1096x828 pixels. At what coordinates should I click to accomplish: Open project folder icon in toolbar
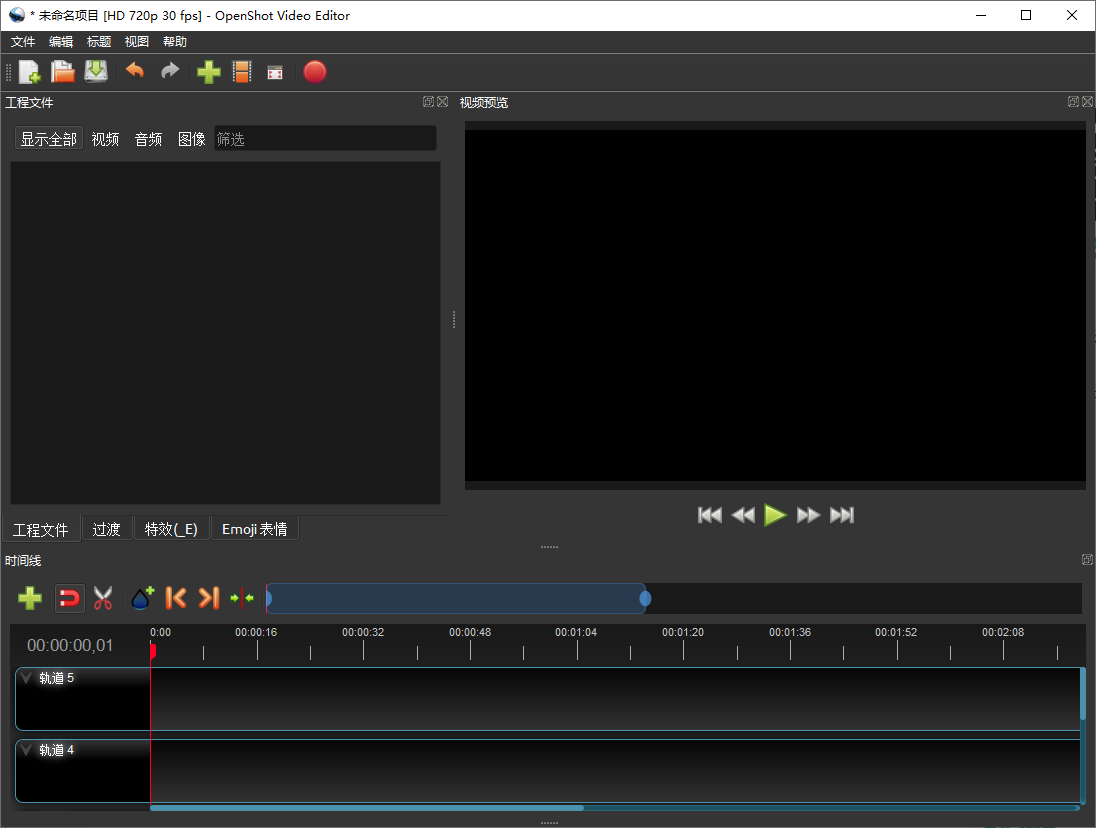(62, 72)
